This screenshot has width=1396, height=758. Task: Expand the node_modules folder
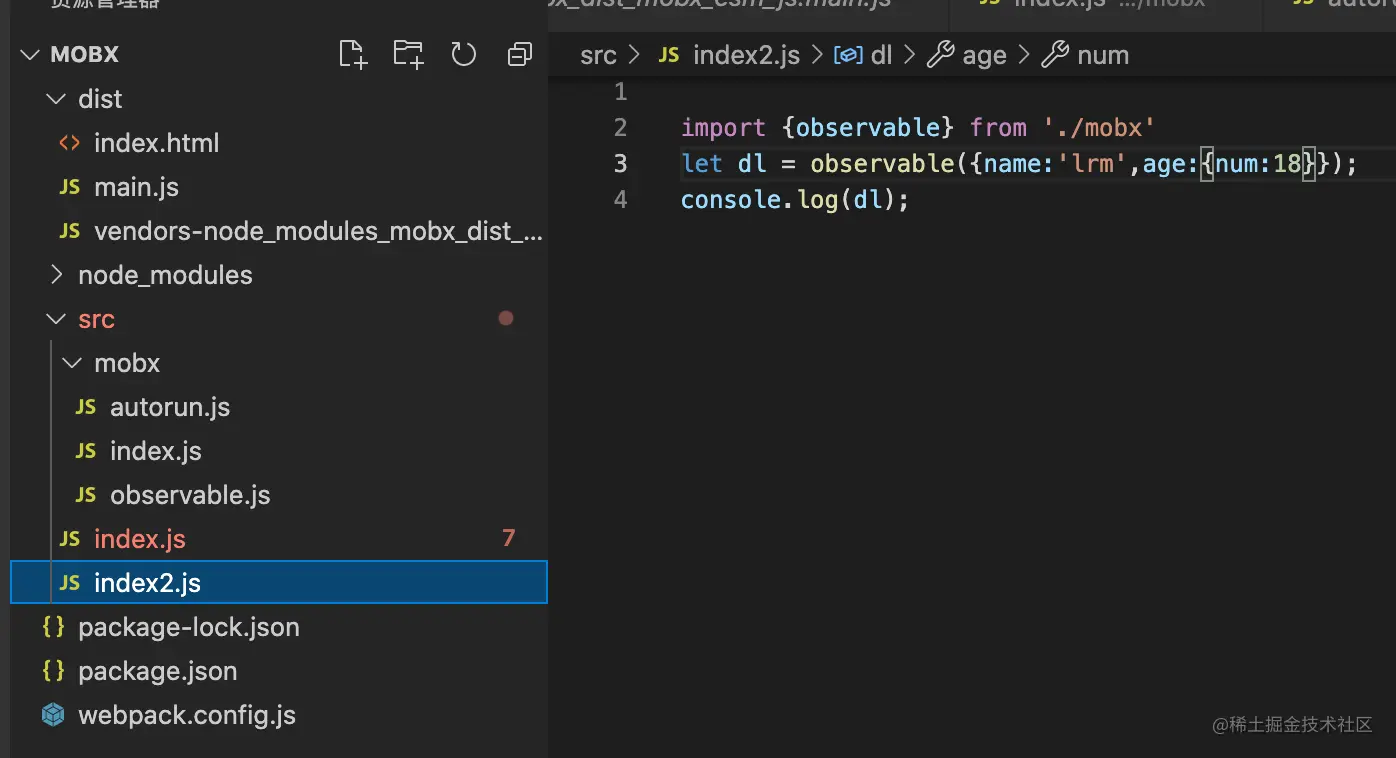56,275
